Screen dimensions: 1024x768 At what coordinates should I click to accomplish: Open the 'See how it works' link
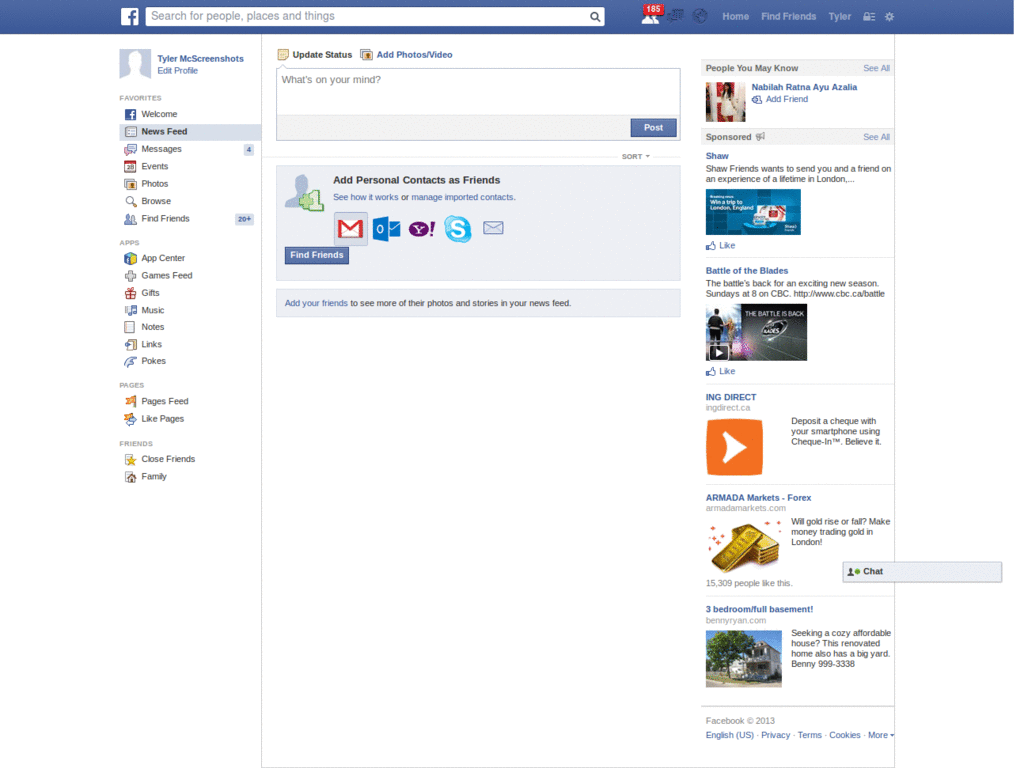[366, 197]
